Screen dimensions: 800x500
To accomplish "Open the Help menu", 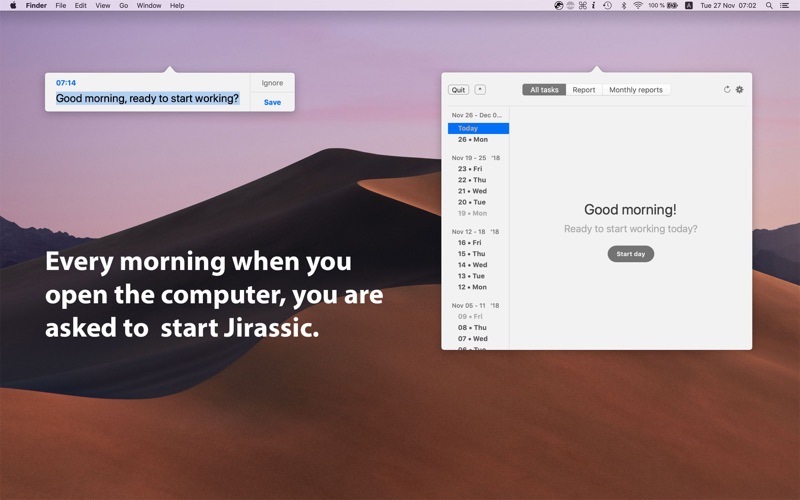I will [x=177, y=6].
